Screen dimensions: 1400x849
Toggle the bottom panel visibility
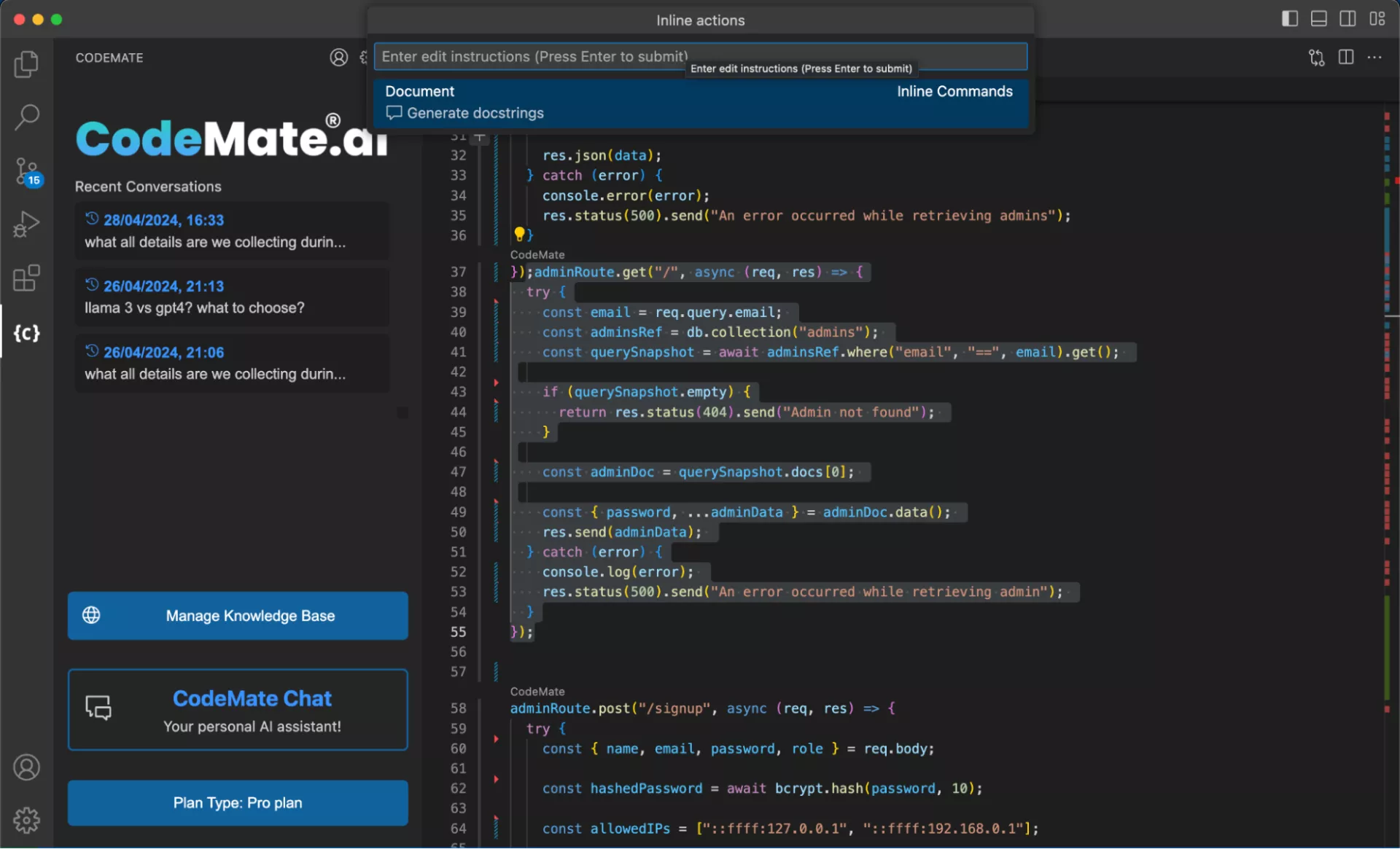click(x=1318, y=19)
